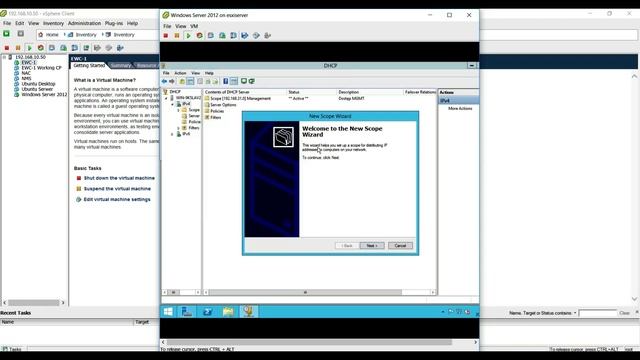Open File Explorer from VM taskbar
This screenshot has height=360, width=640.
tap(228, 312)
